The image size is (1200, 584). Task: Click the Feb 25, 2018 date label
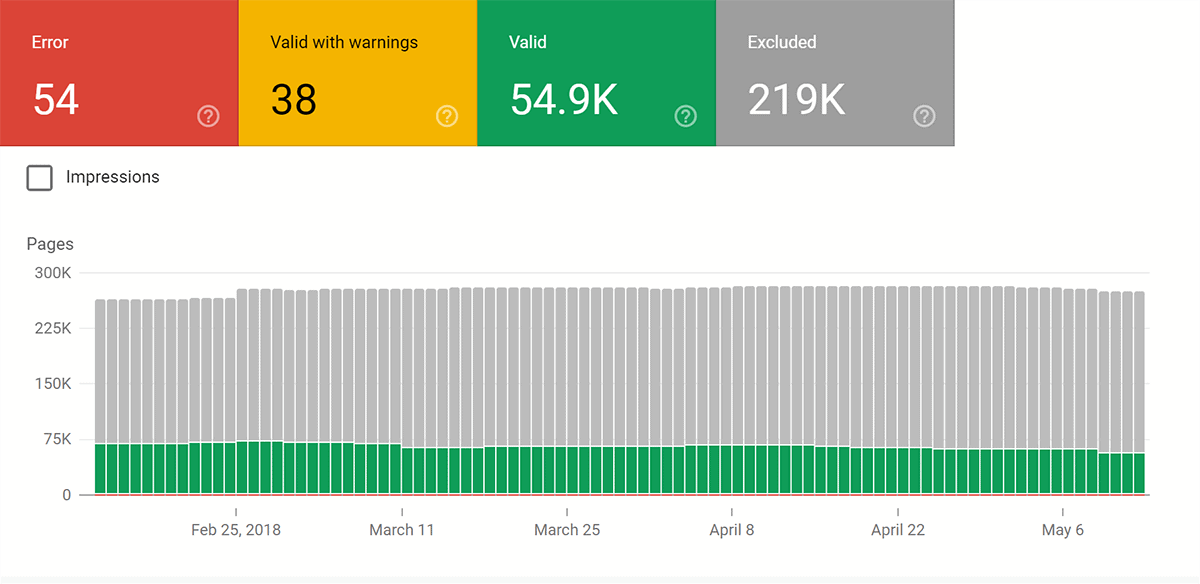tap(236, 530)
